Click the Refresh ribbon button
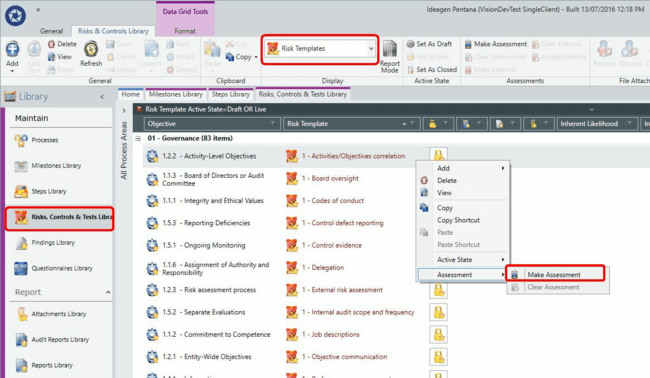Screen dimensions: 650x378 91,54
